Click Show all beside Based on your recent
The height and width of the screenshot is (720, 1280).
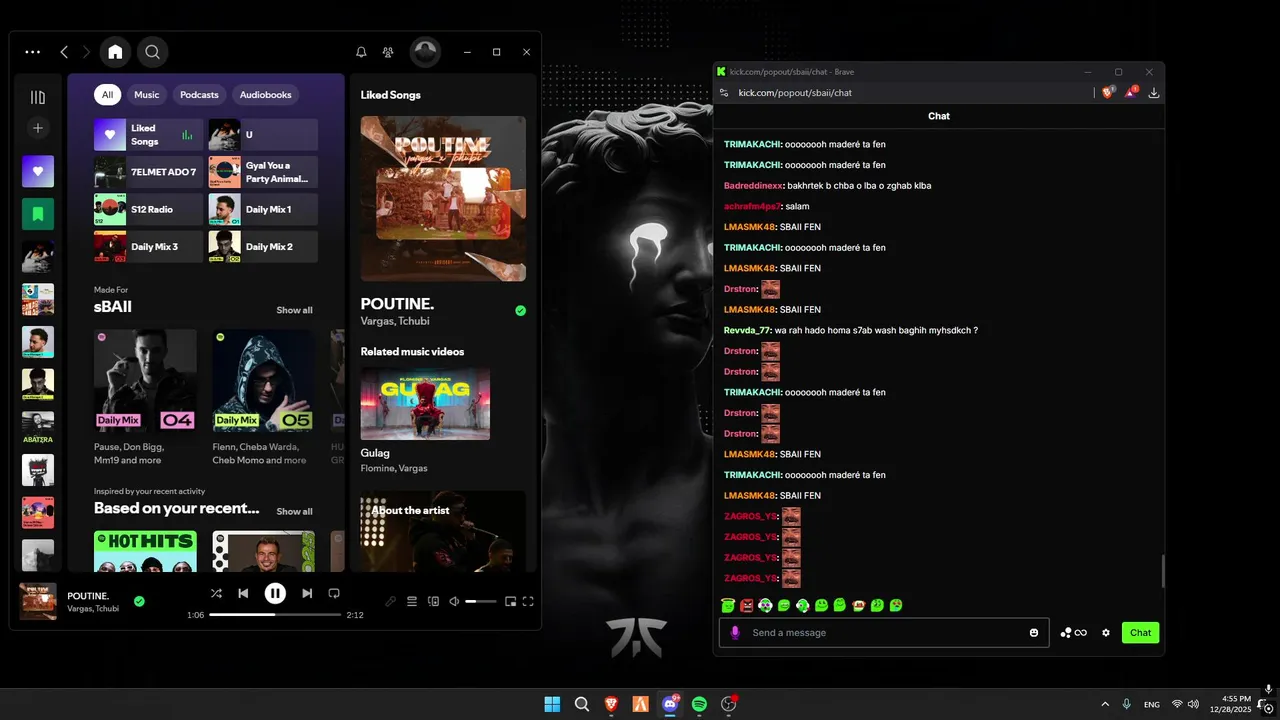click(x=294, y=511)
